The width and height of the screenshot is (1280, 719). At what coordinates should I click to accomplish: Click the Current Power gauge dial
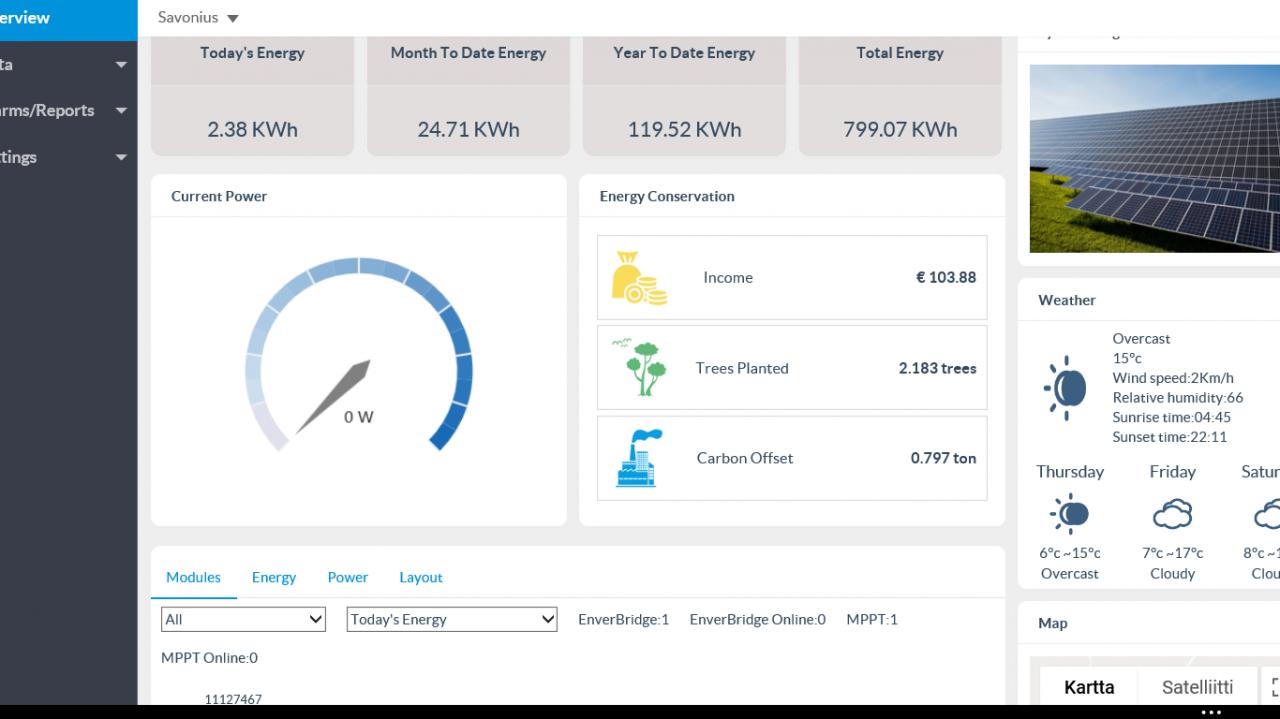click(x=359, y=355)
